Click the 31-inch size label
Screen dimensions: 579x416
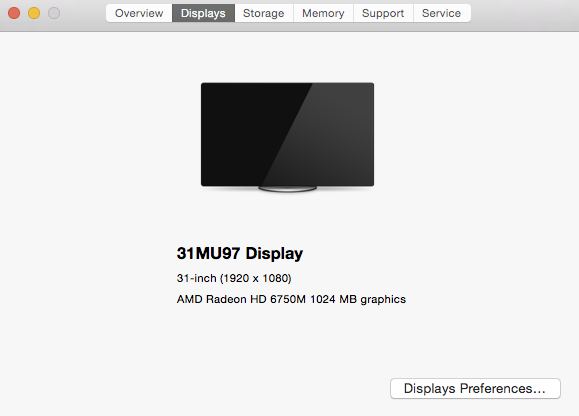pyautogui.click(x=196, y=278)
